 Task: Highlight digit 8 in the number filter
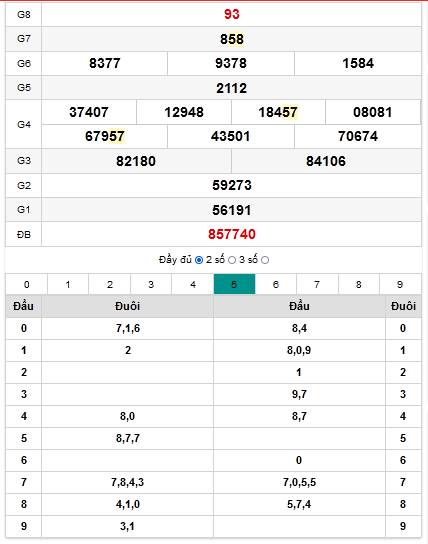[359, 284]
